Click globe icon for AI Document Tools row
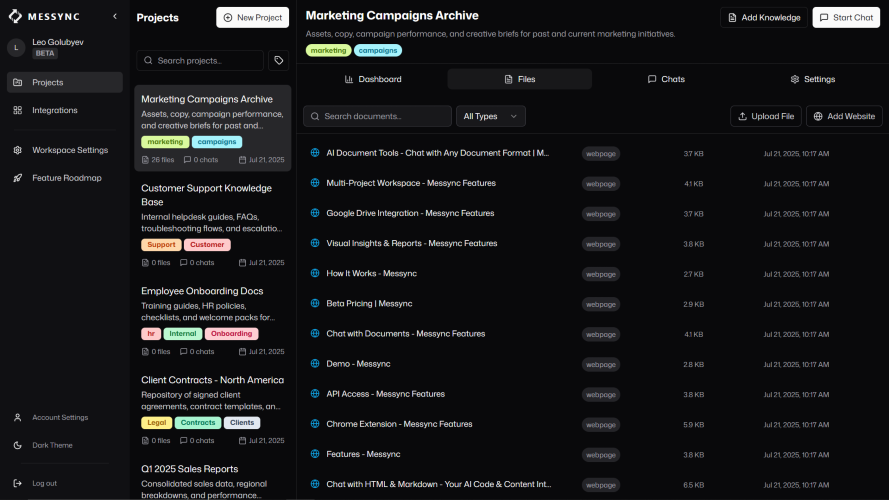The height and width of the screenshot is (500, 889). (x=315, y=153)
